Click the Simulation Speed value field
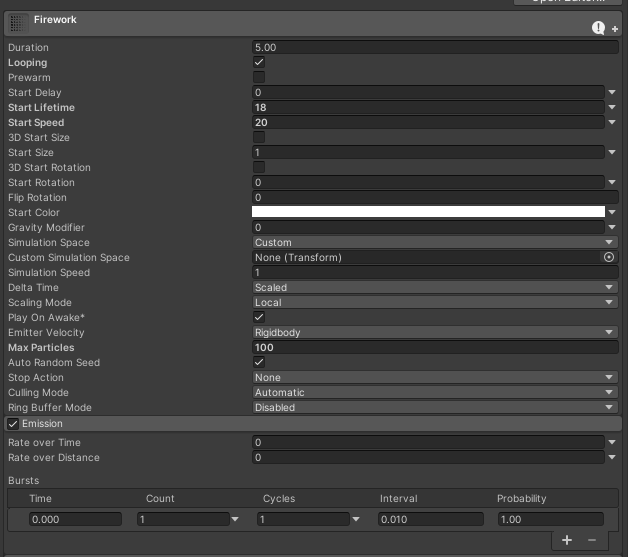Screen dimensions: 628x557 pos(435,272)
